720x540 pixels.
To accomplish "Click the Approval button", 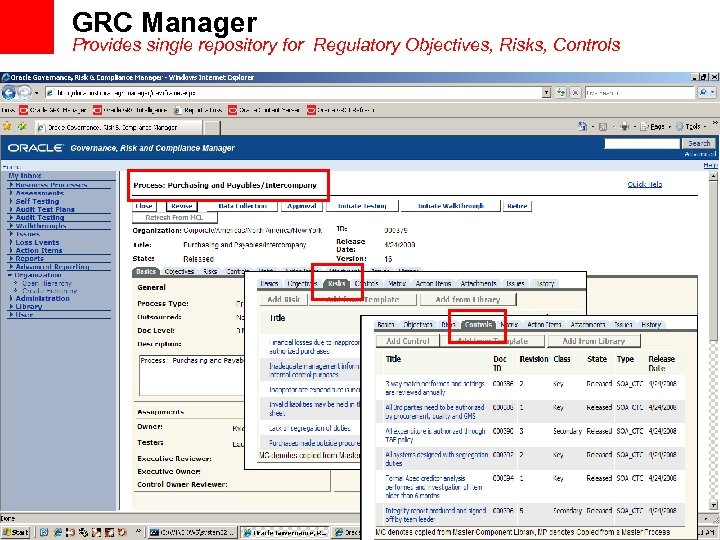I will pos(302,206).
